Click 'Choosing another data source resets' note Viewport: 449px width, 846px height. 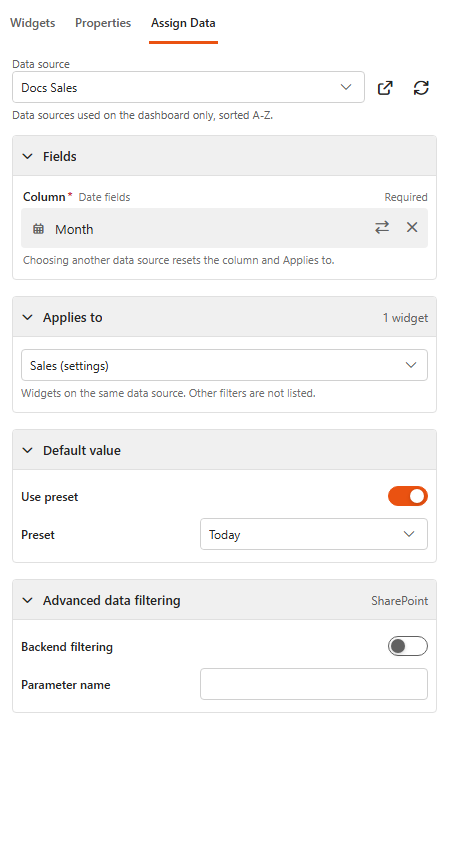tap(179, 260)
